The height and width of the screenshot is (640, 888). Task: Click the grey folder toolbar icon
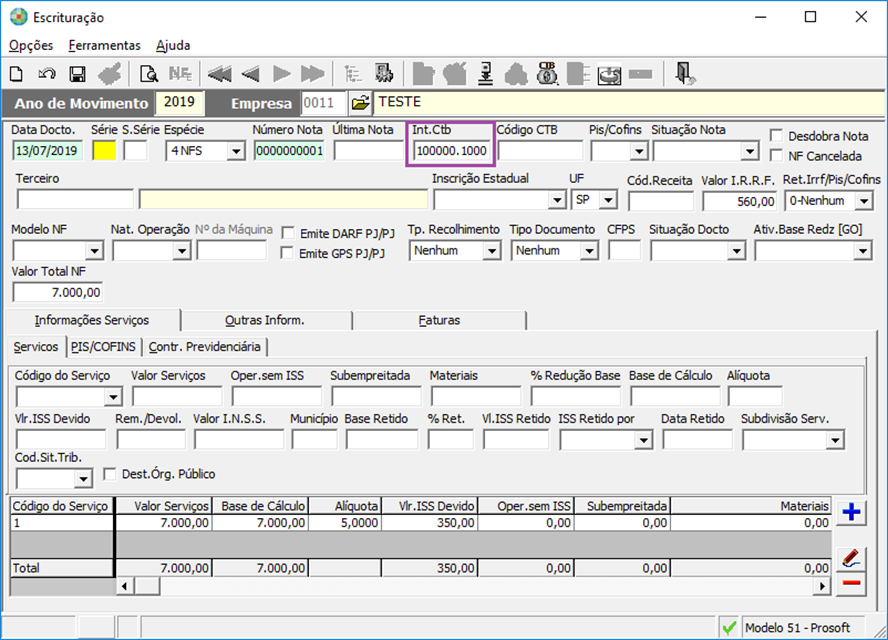click(x=423, y=74)
